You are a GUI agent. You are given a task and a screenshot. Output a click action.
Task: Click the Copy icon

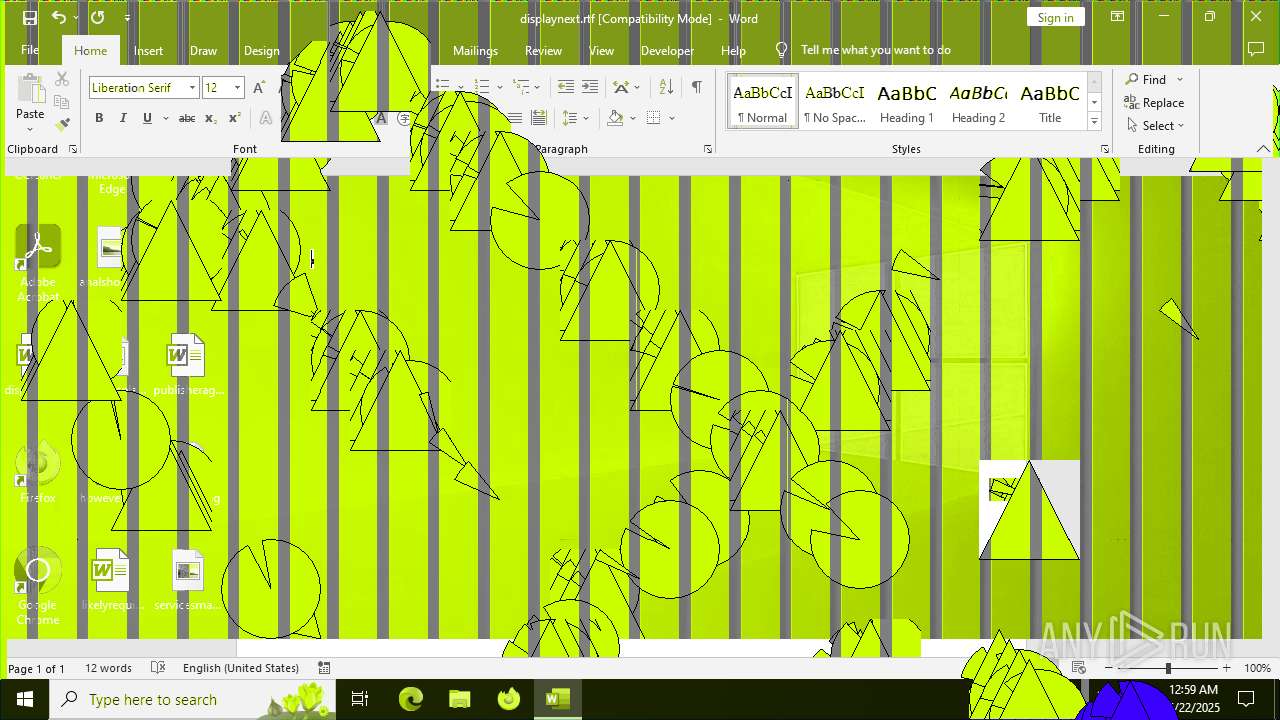(x=62, y=102)
